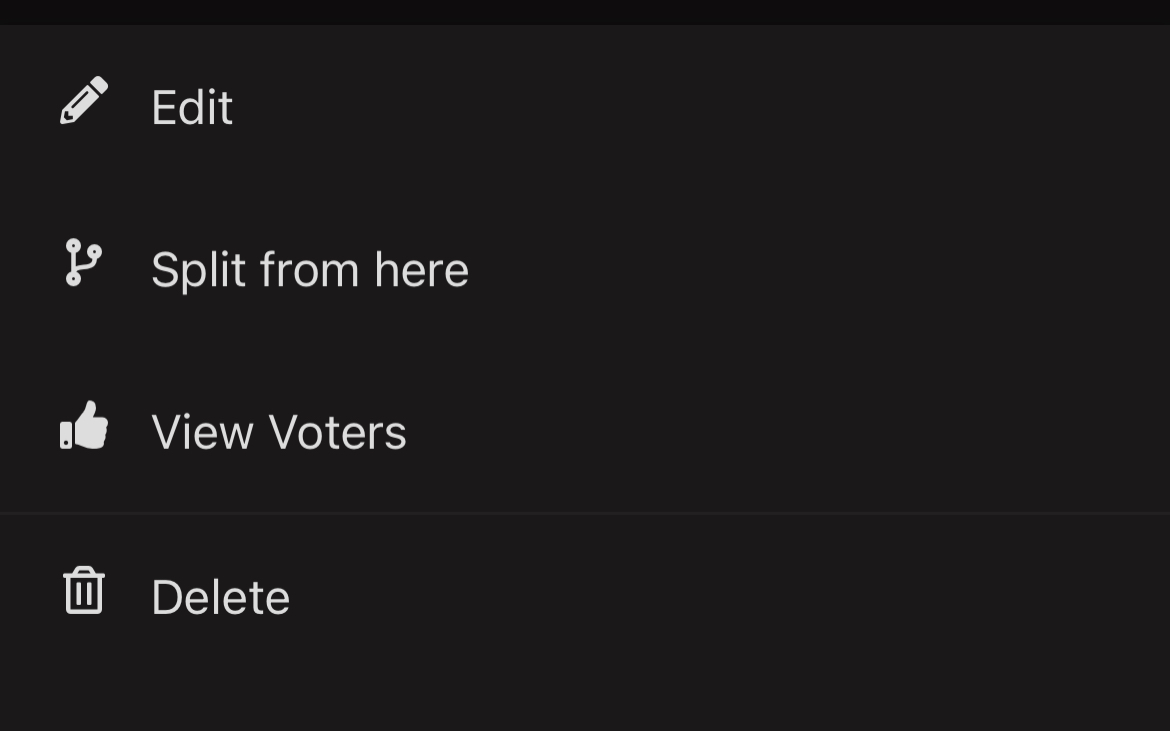The height and width of the screenshot is (731, 1170).
Task: Choose Edit from the context menu
Action: coord(192,107)
